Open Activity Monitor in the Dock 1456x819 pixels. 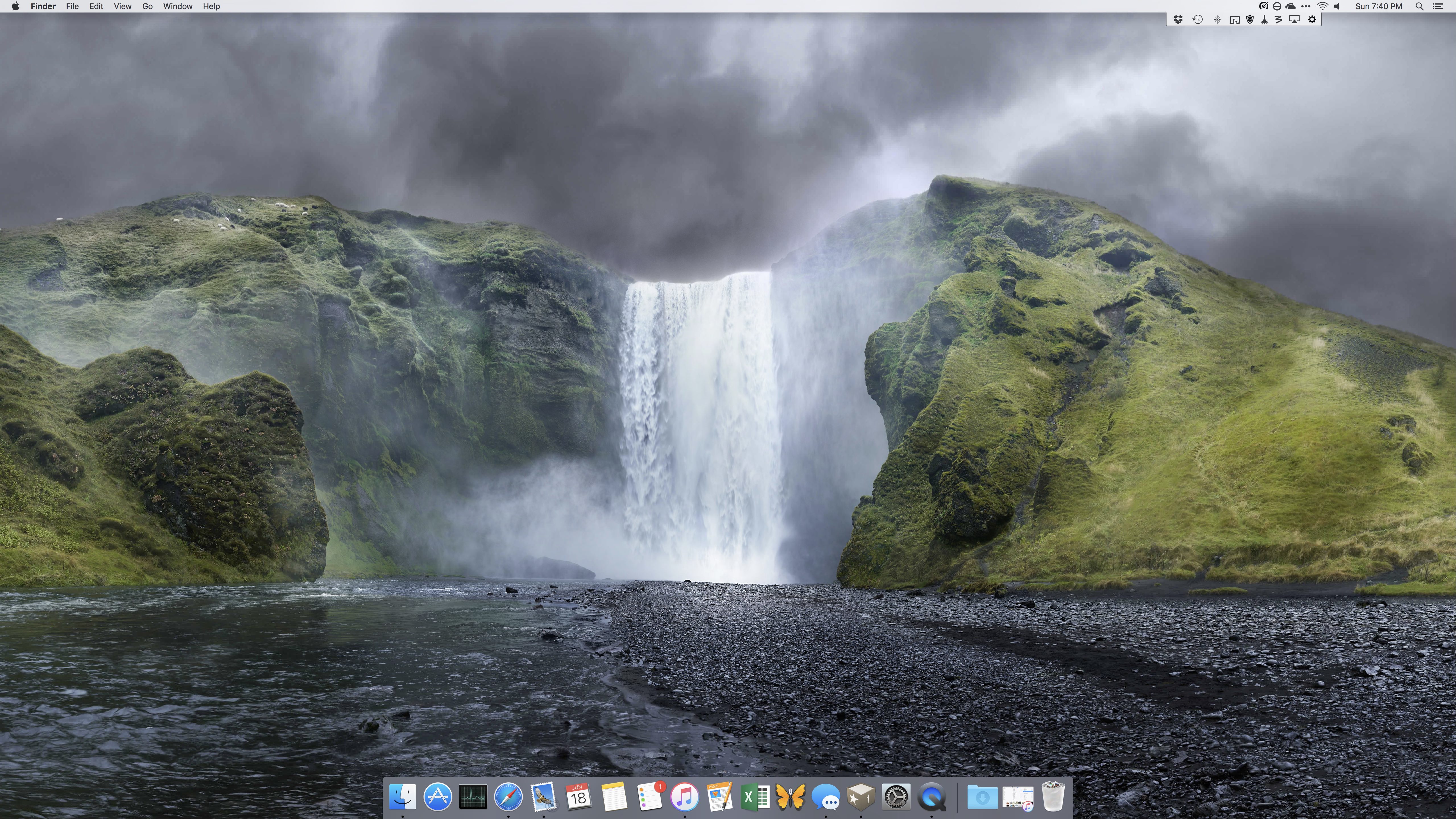[x=473, y=797]
